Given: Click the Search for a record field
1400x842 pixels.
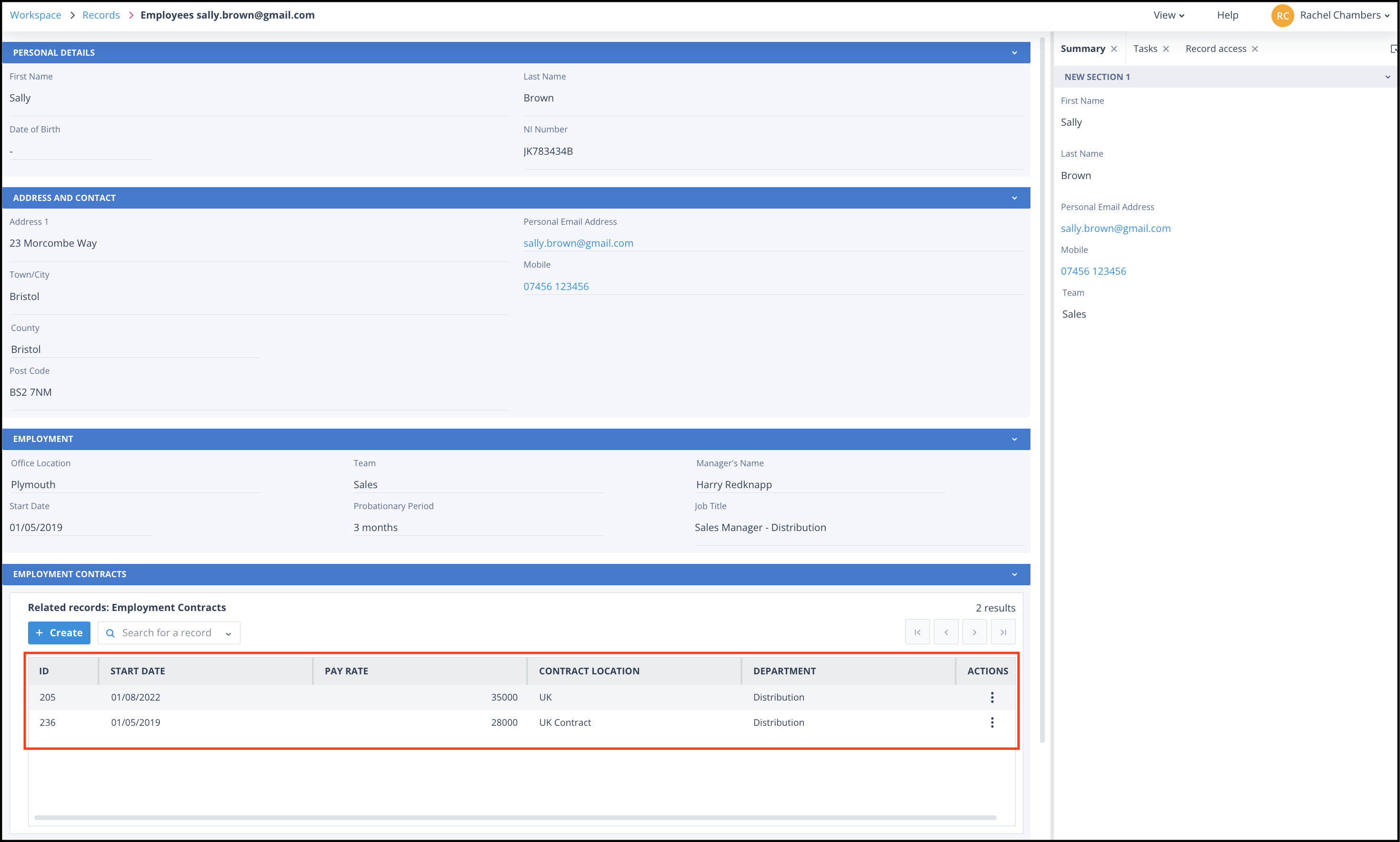Looking at the screenshot, I should pos(169,632).
